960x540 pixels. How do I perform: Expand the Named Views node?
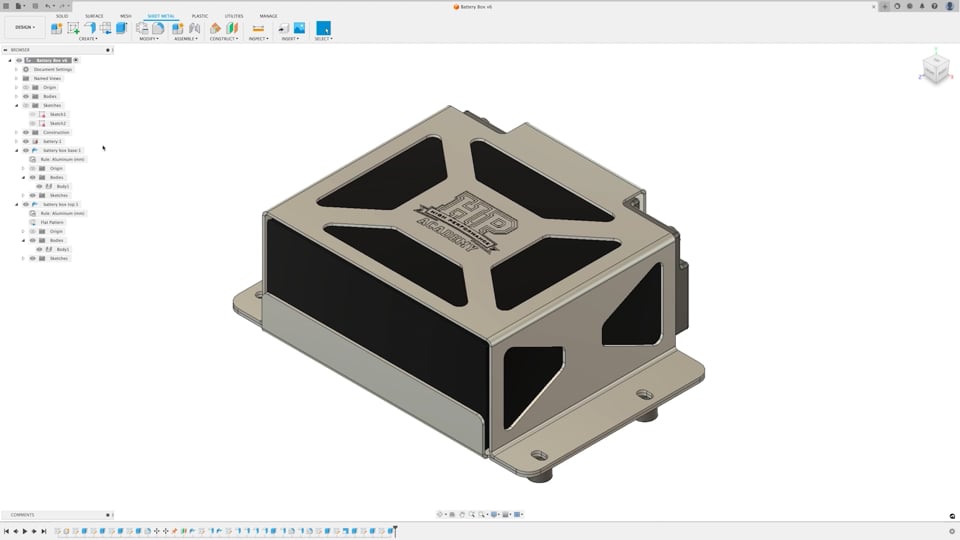(17, 78)
